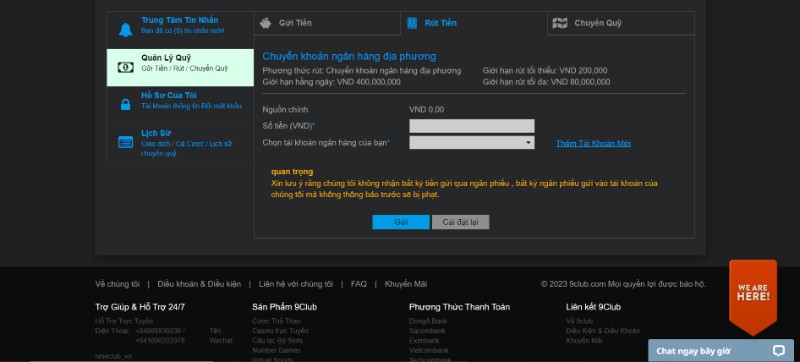Open Điều khoản & Điều kiện link
The width and height of the screenshot is (800, 362).
pyautogui.click(x=199, y=284)
